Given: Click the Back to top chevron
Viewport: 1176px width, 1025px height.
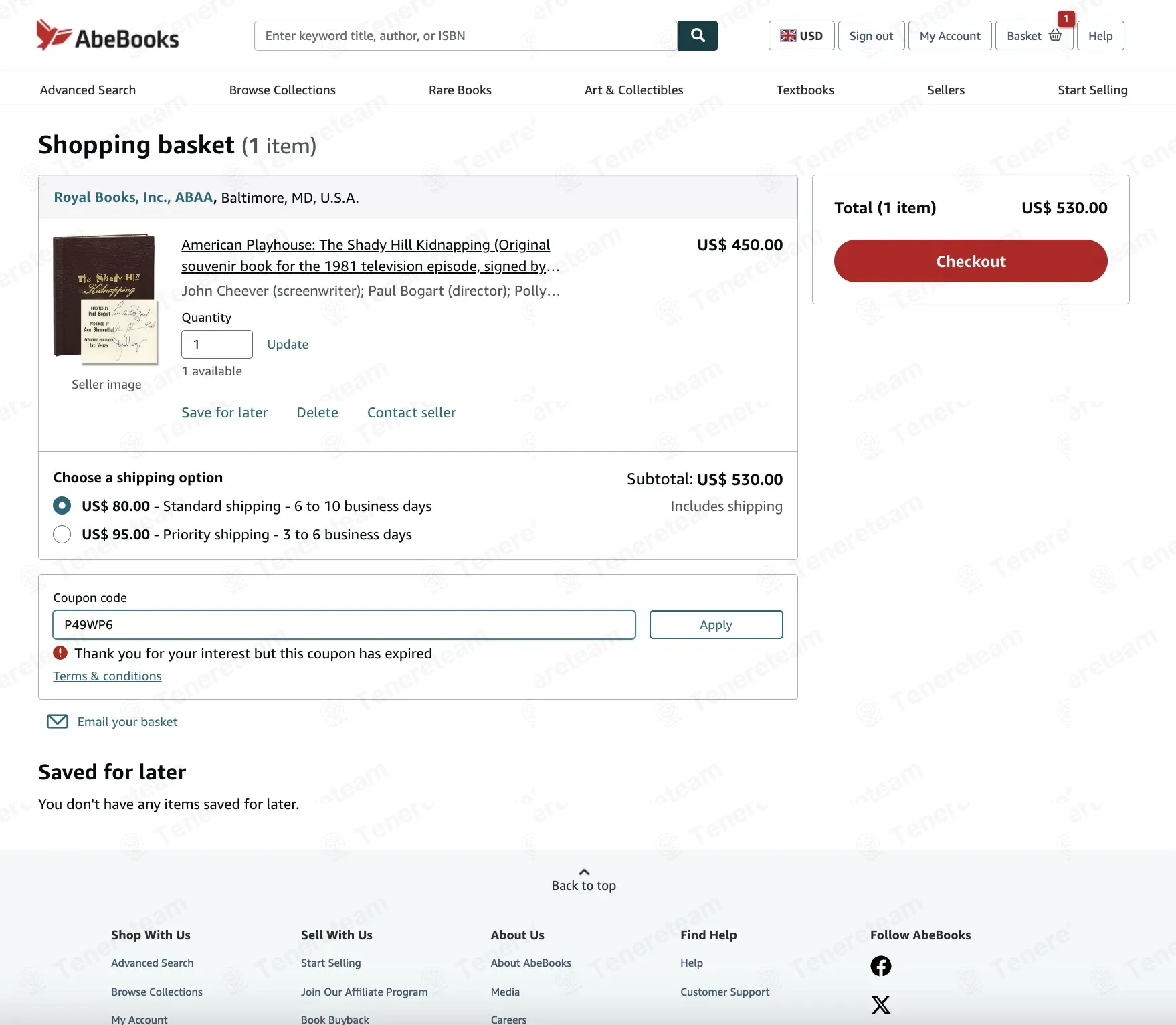Looking at the screenshot, I should coord(584,872).
